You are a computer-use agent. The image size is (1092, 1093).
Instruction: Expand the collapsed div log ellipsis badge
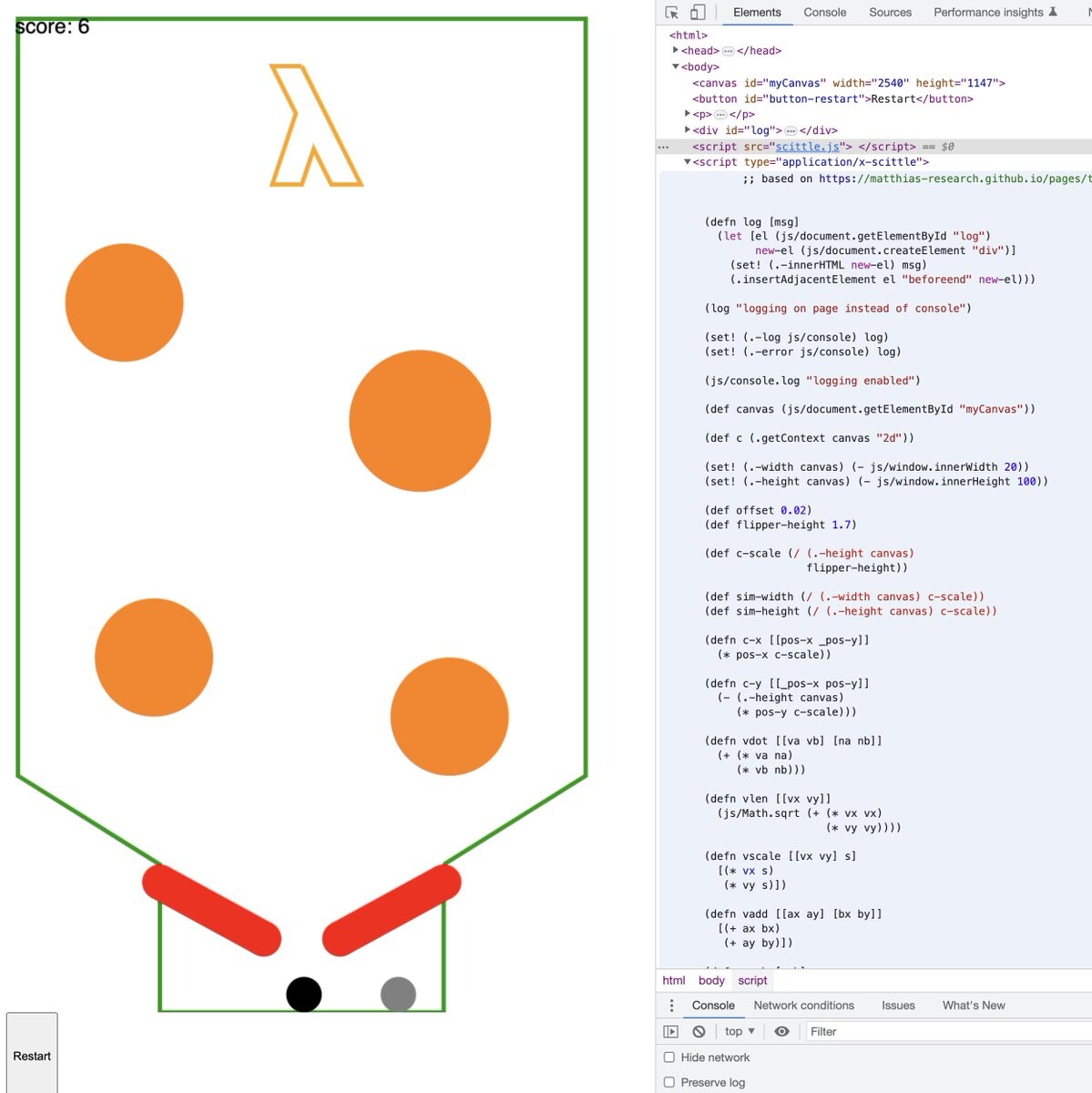pyautogui.click(x=791, y=131)
